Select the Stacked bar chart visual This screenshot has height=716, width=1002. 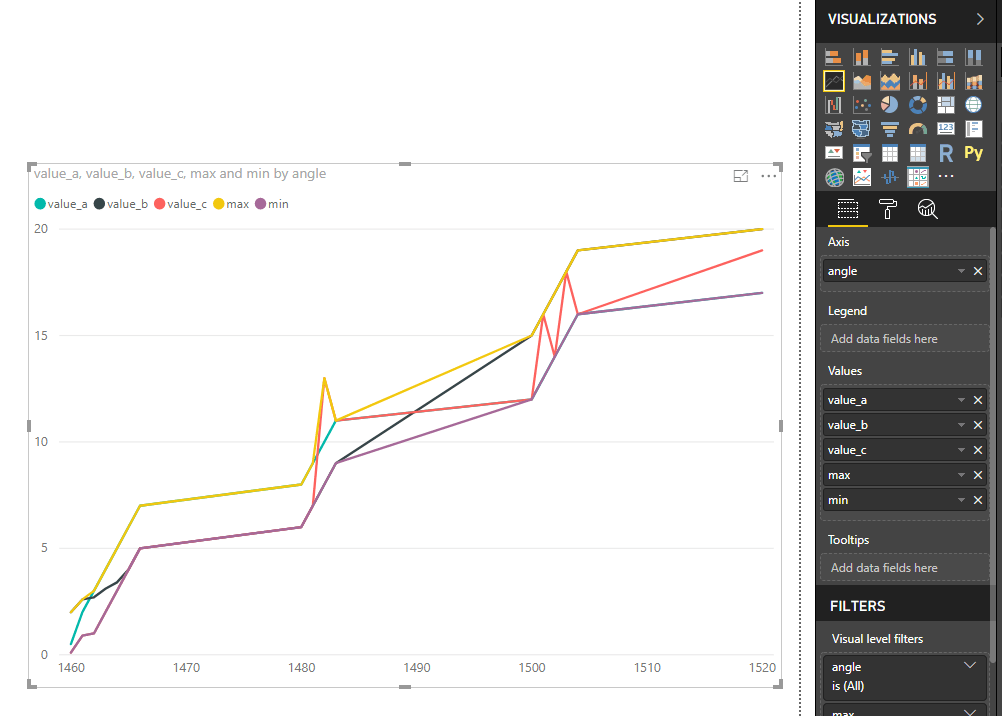point(833,58)
